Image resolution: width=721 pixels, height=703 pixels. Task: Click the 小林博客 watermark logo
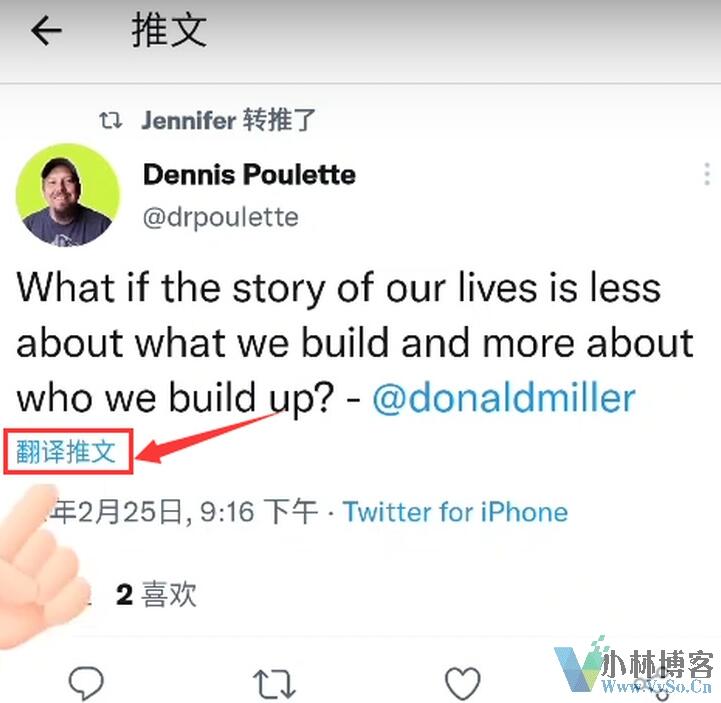point(634,668)
